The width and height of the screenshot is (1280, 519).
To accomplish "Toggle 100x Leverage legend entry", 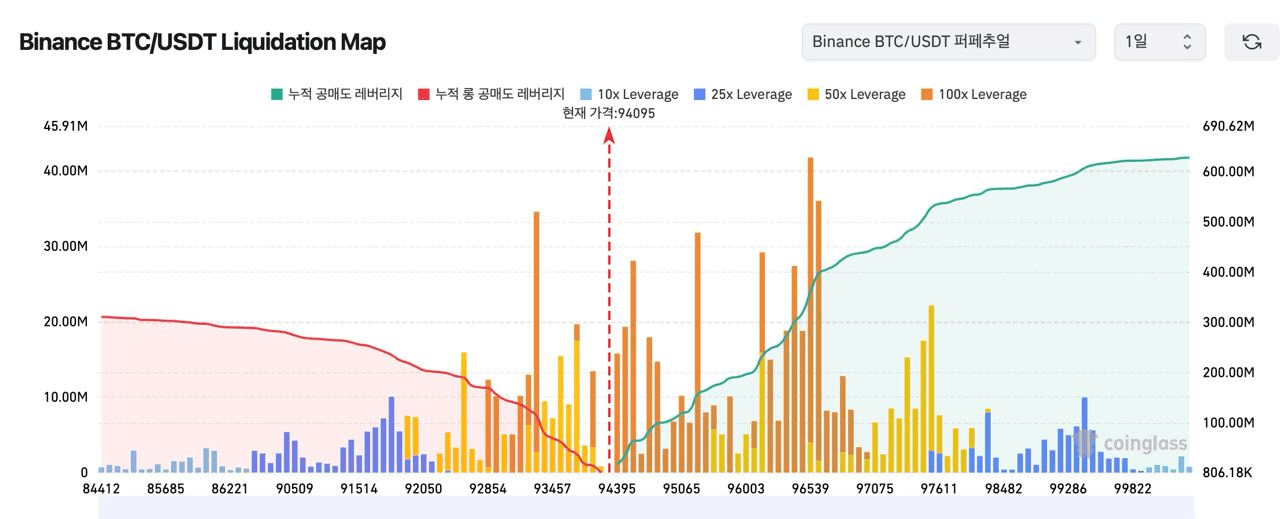I will tap(973, 94).
